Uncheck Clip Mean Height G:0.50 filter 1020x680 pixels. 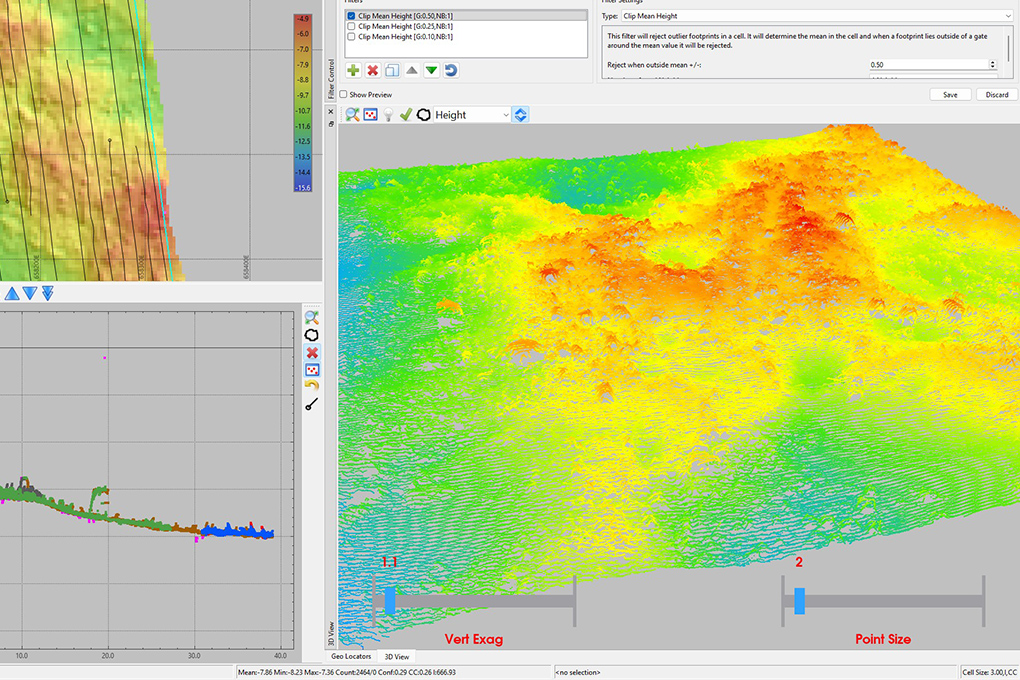(x=351, y=16)
